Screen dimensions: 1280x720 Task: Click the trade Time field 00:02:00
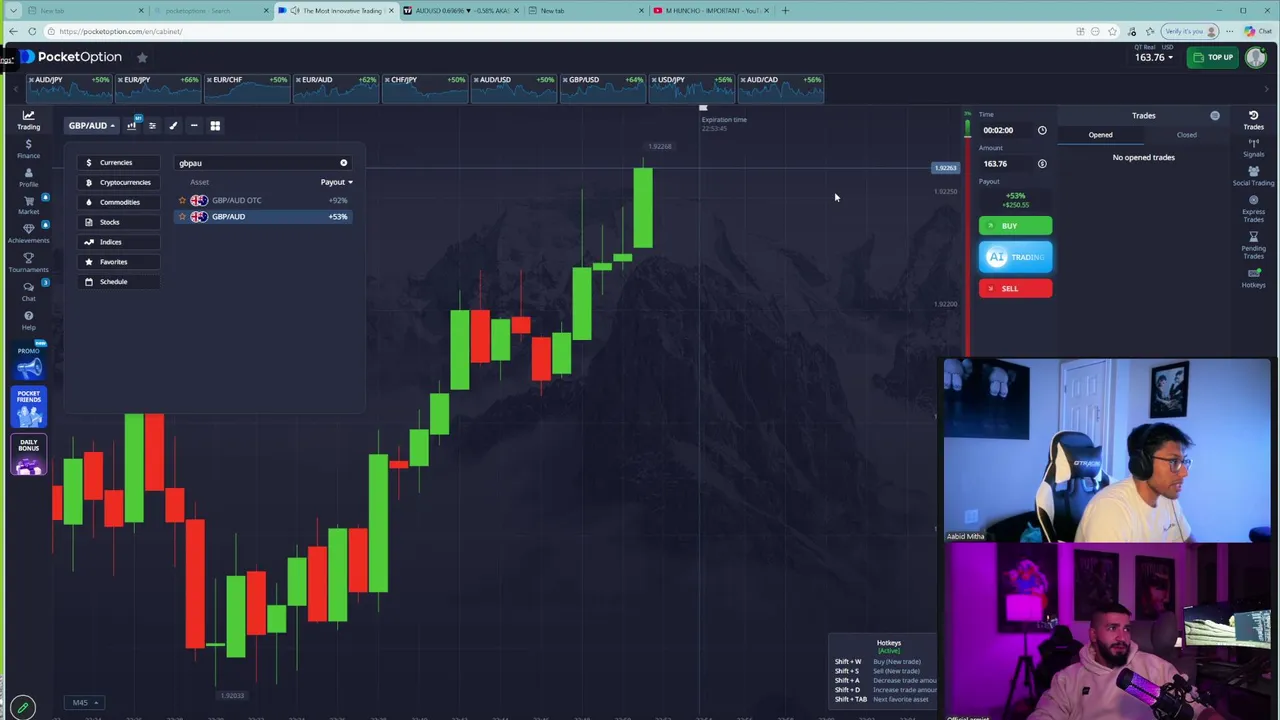pos(1005,130)
